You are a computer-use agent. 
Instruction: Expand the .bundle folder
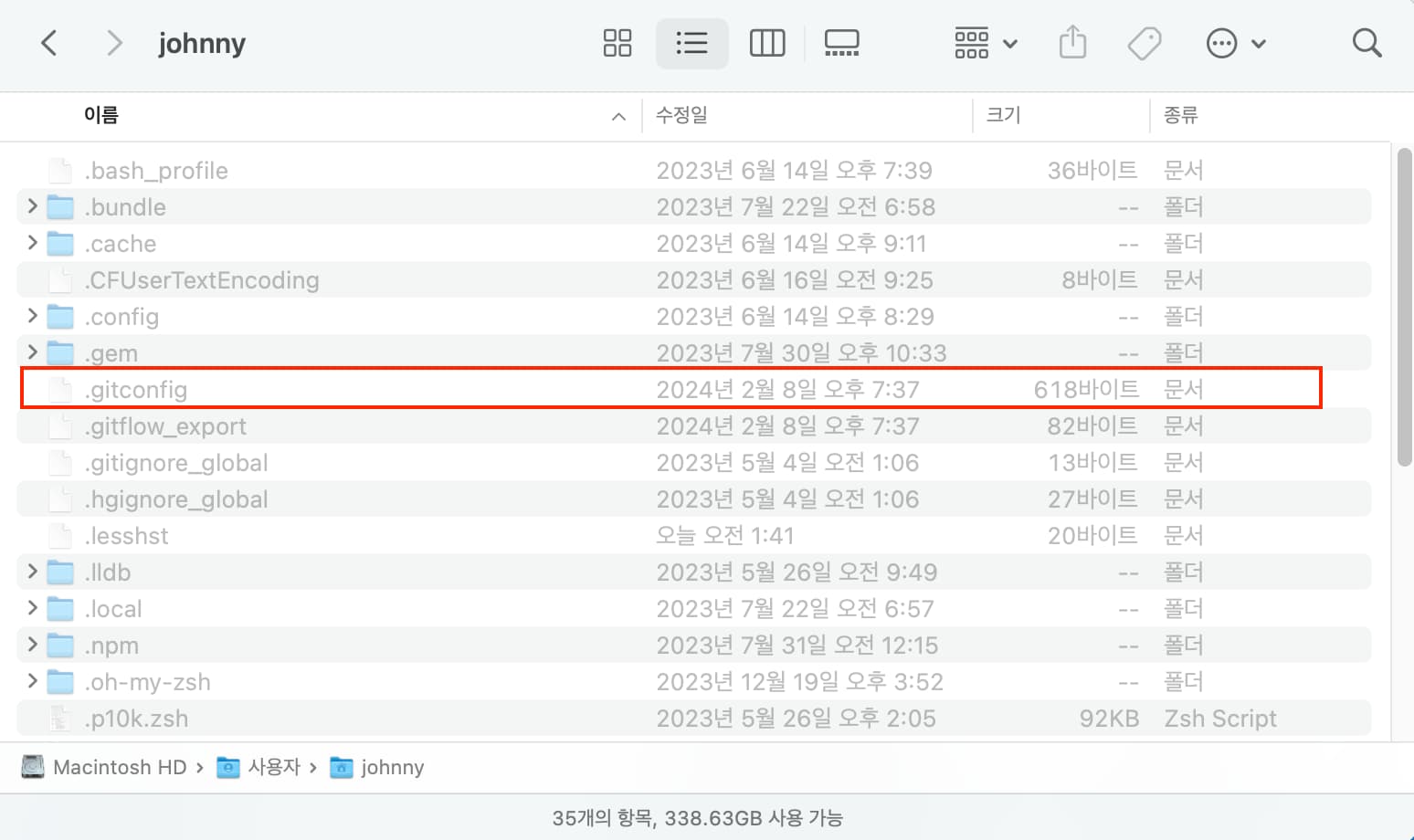coord(33,206)
